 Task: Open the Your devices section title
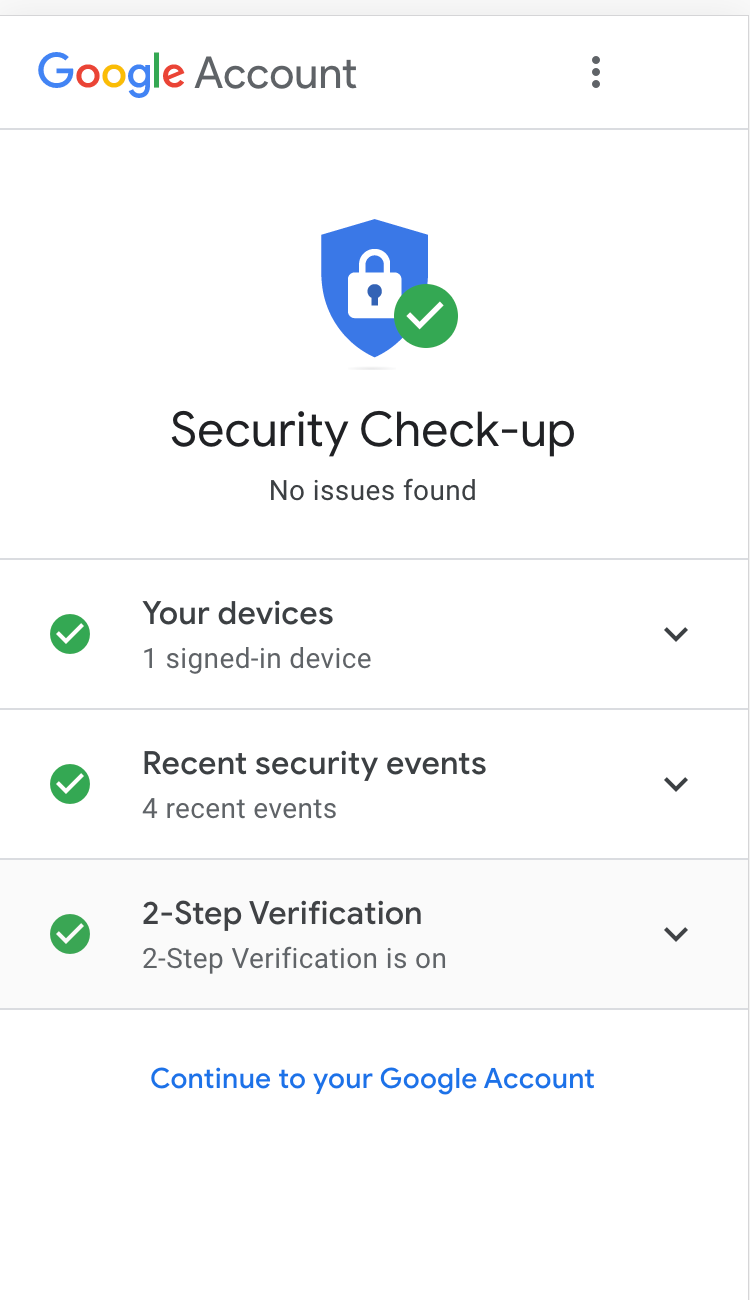point(238,613)
